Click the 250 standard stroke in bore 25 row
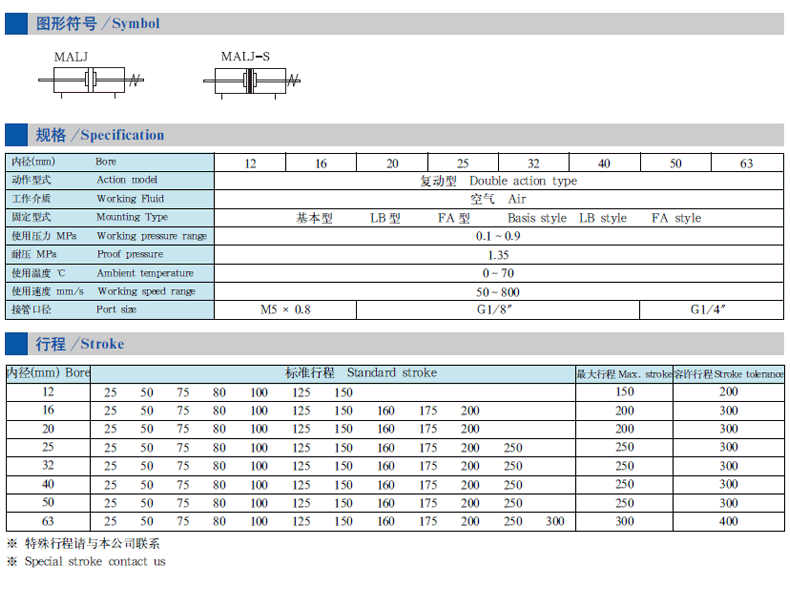 513,448
